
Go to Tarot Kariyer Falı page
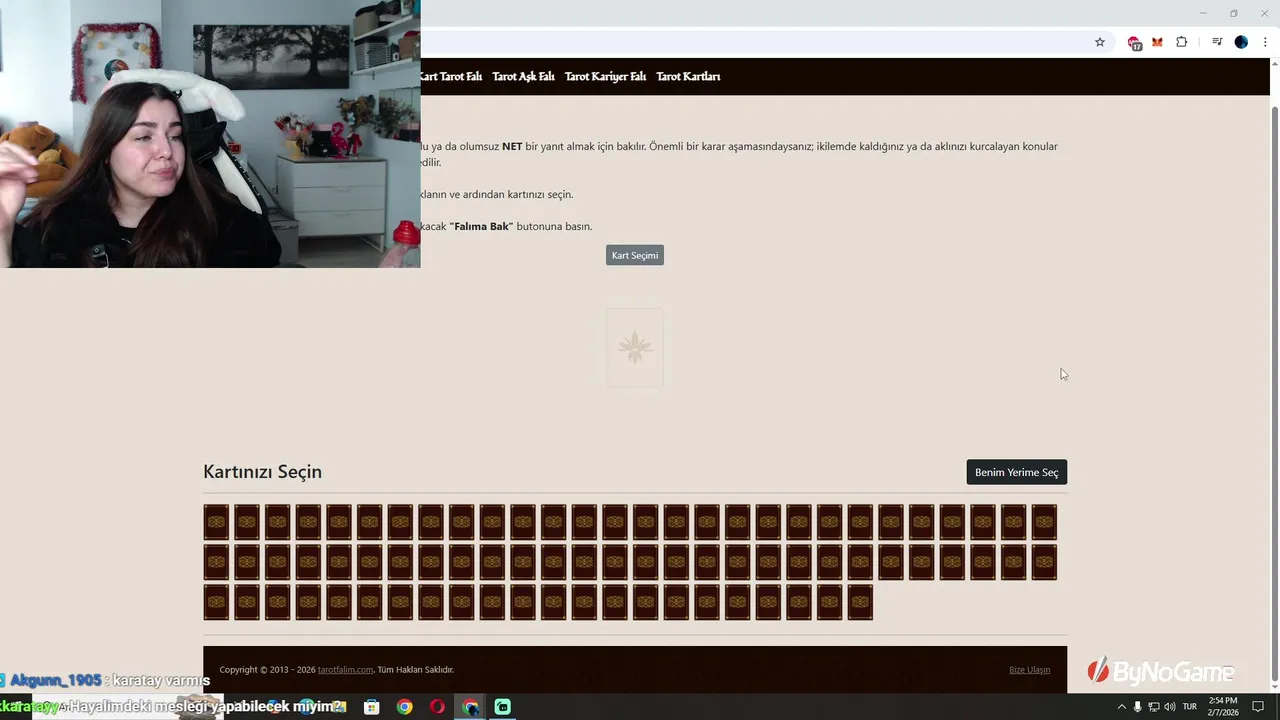tap(605, 76)
